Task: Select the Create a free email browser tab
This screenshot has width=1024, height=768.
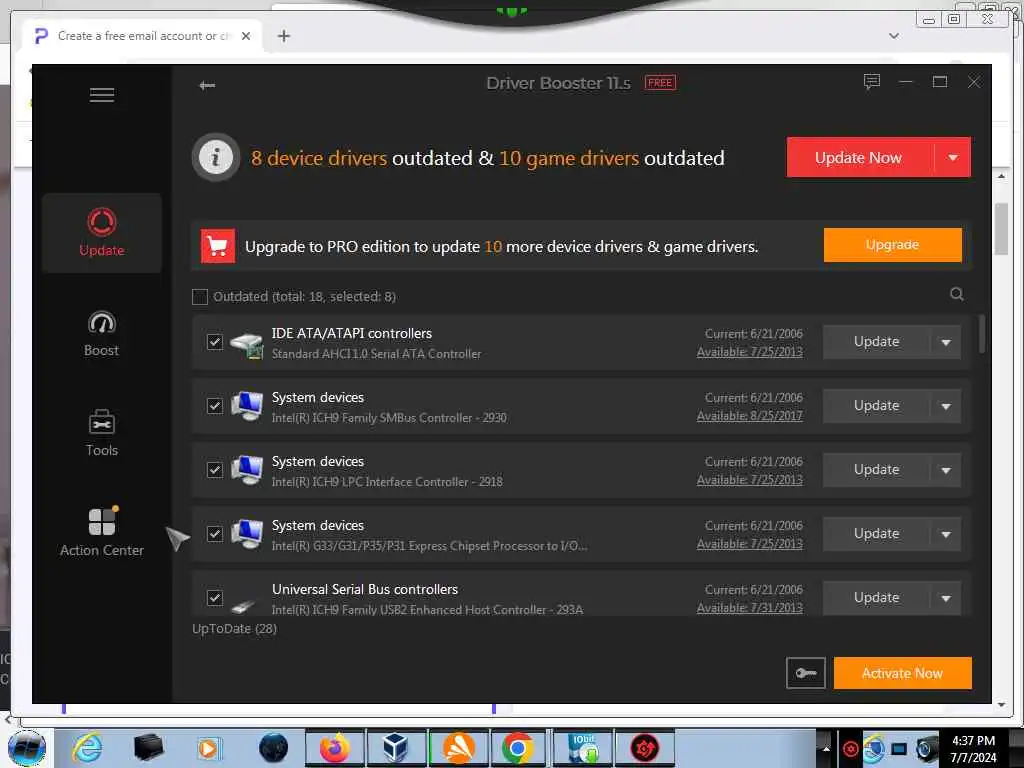Action: click(143, 36)
